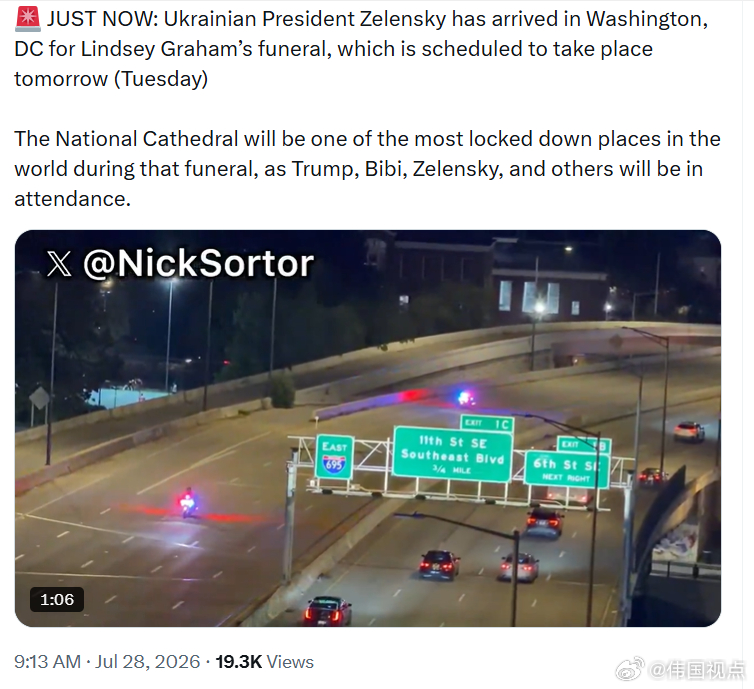Click the @NickSortor watermark handle

(198, 263)
